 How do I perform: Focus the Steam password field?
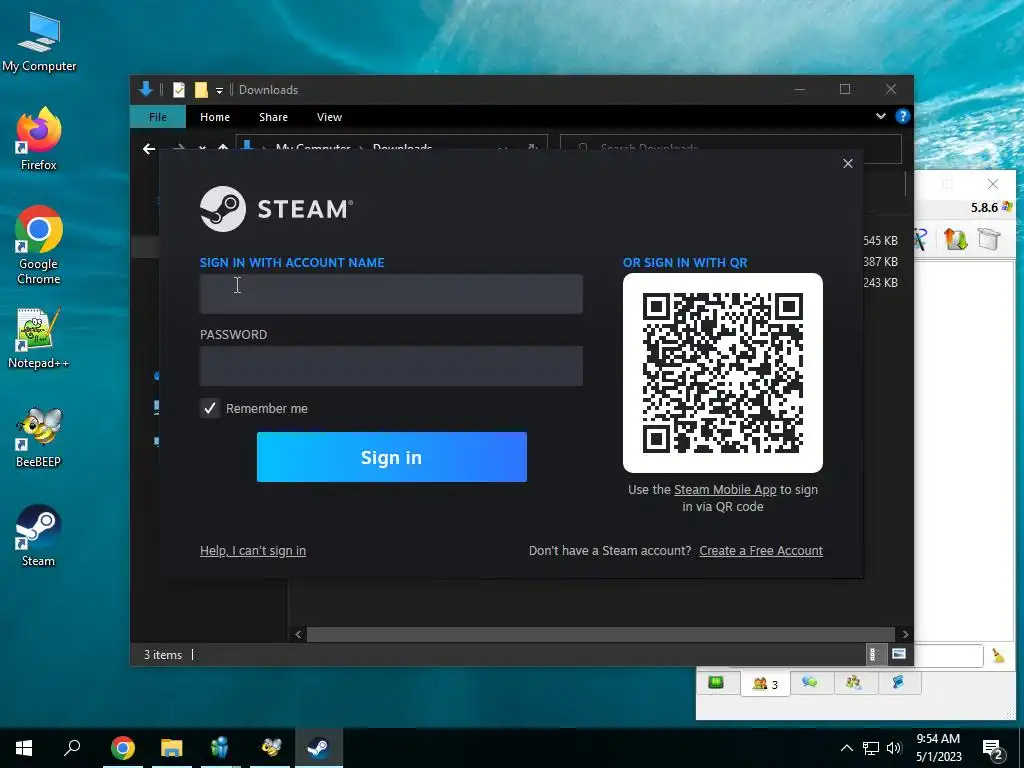[391, 366]
